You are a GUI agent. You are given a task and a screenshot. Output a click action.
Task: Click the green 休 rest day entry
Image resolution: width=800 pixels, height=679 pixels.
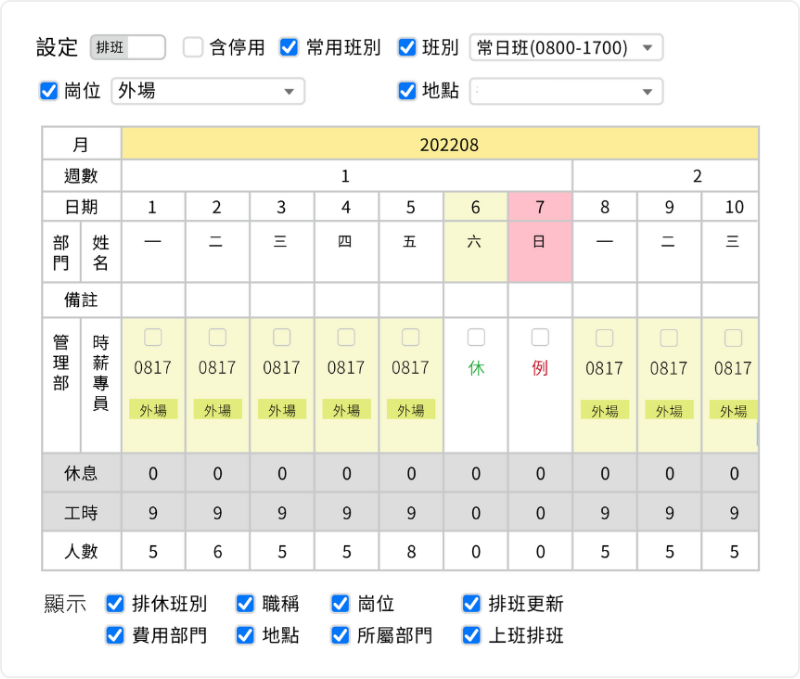(x=476, y=368)
